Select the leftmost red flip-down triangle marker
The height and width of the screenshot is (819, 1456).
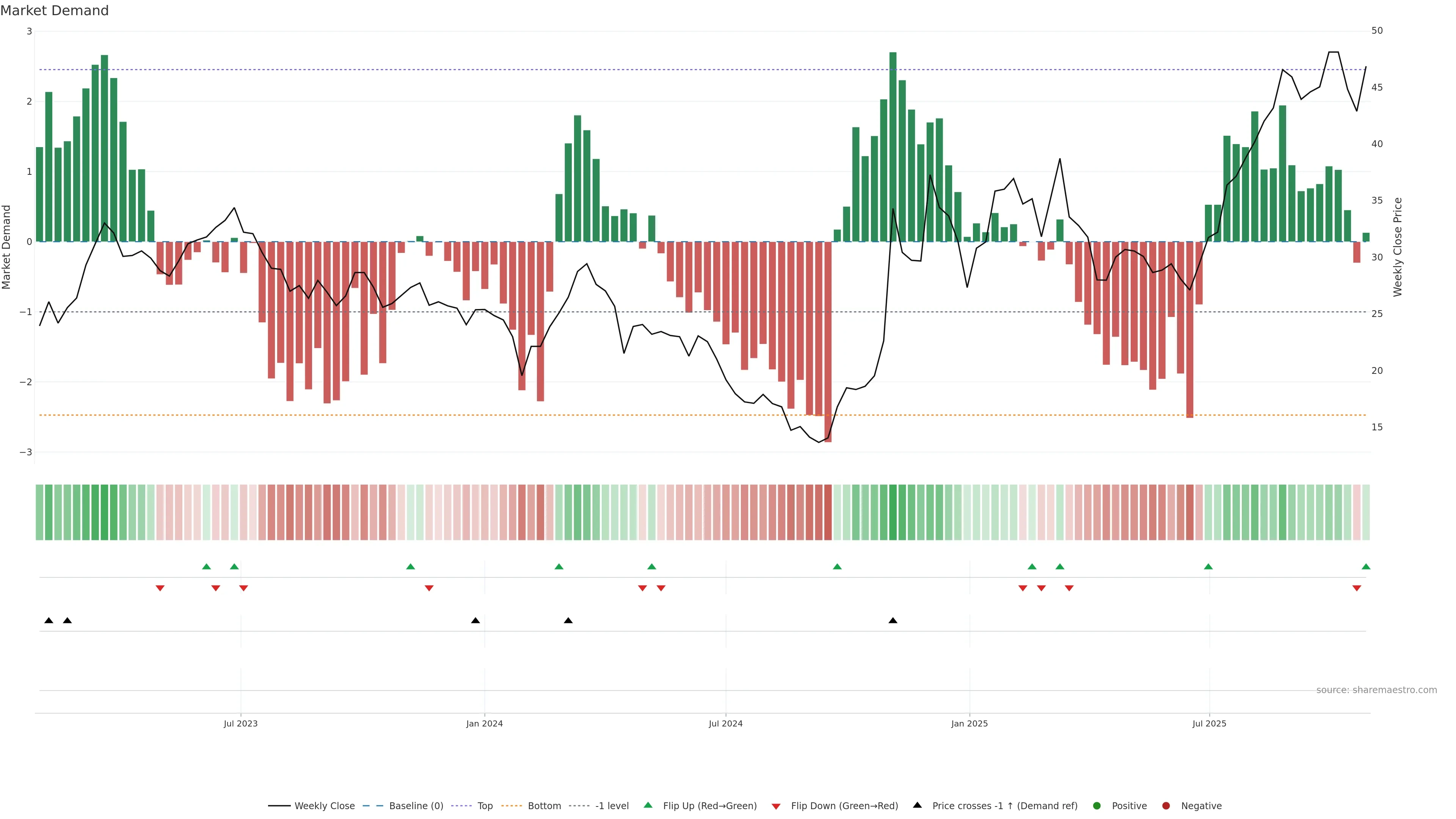point(160,588)
